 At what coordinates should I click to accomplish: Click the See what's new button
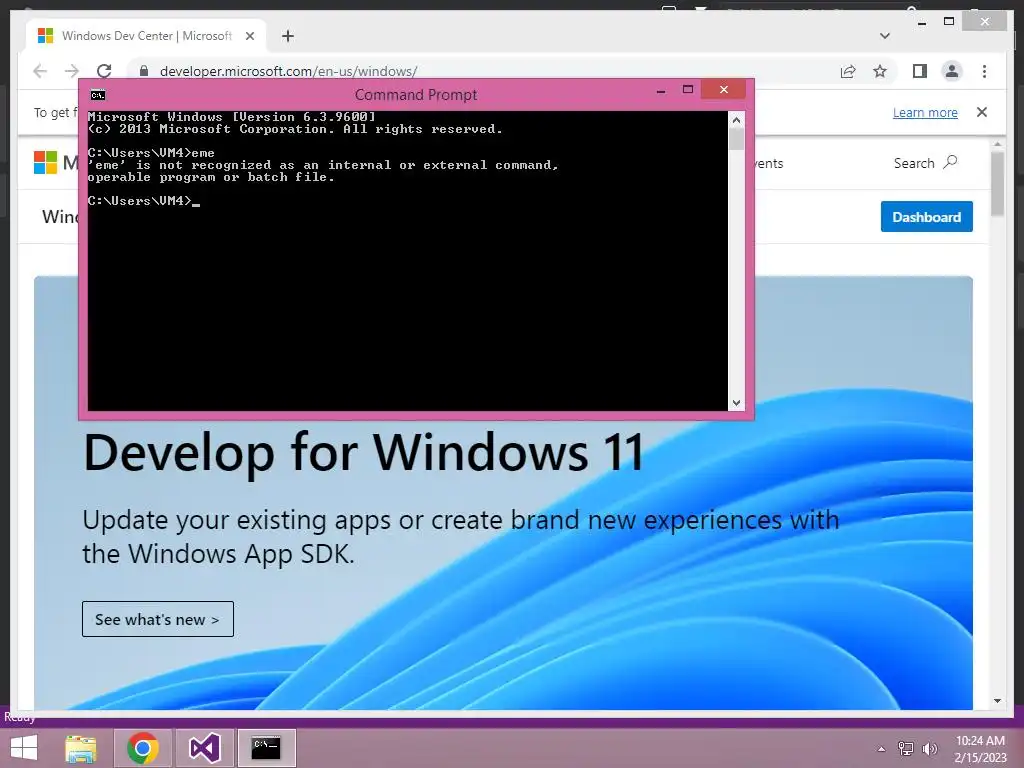pos(157,619)
